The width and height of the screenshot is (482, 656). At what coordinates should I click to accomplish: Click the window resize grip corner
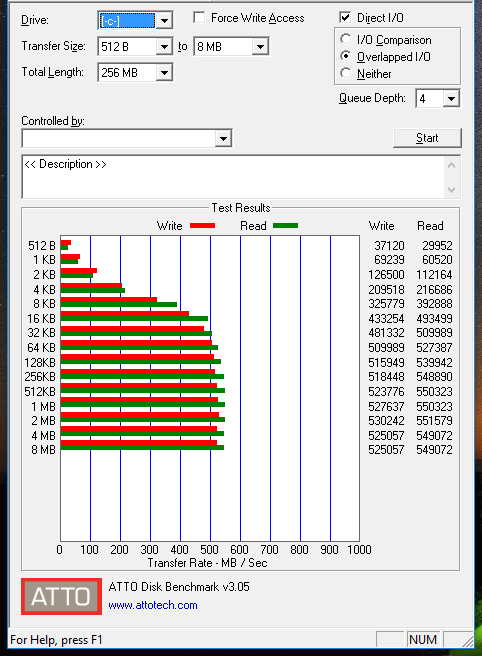pyautogui.click(x=467, y=641)
